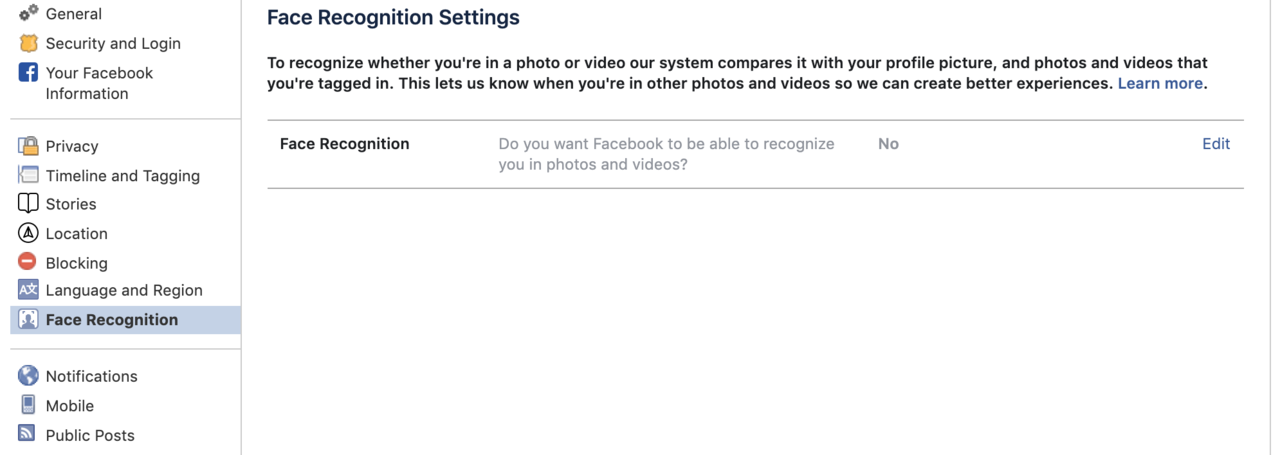Open the Learn more link
Viewport: 1280px width, 455px height.
1160,84
